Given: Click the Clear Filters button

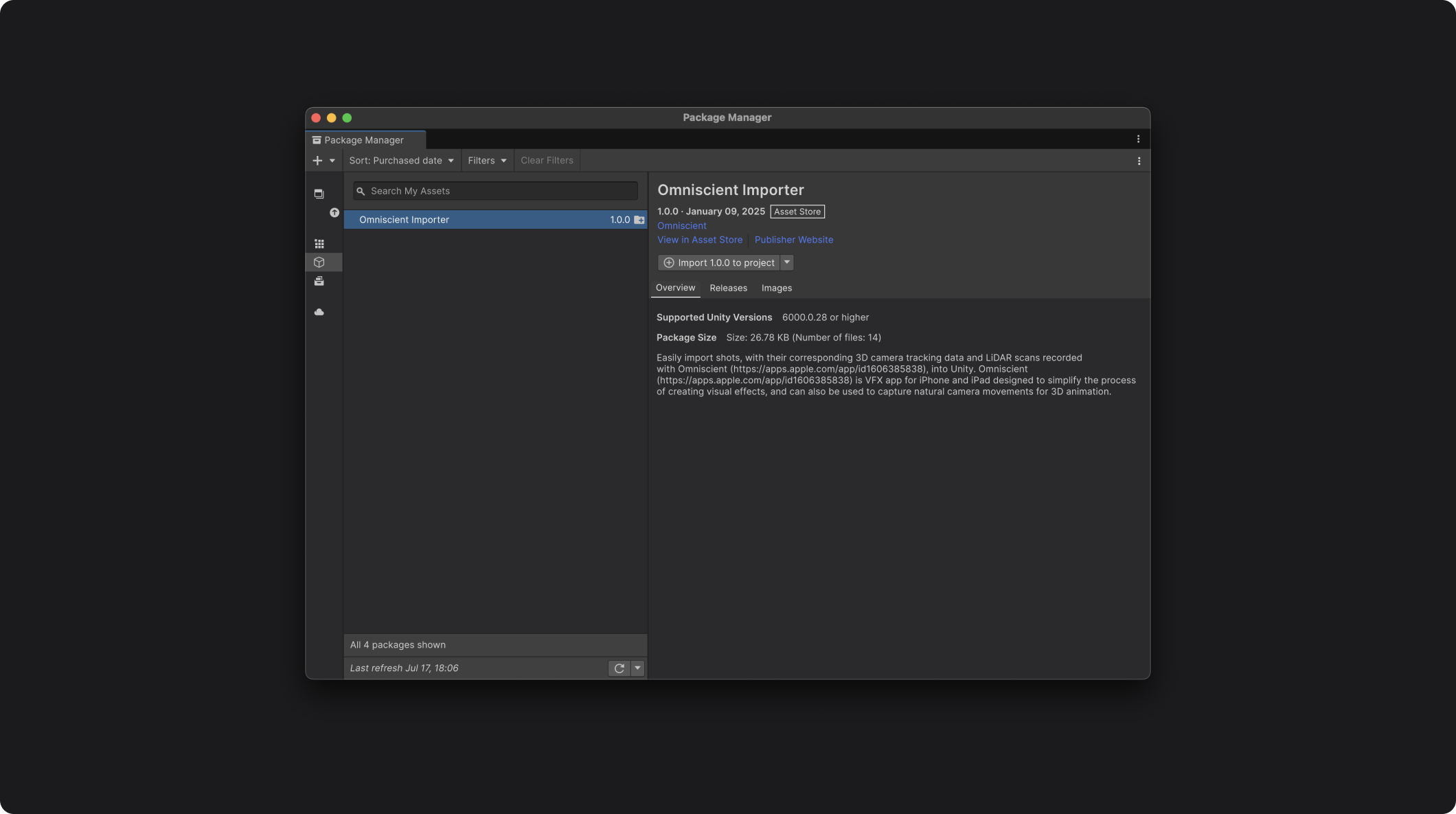Looking at the screenshot, I should point(547,161).
